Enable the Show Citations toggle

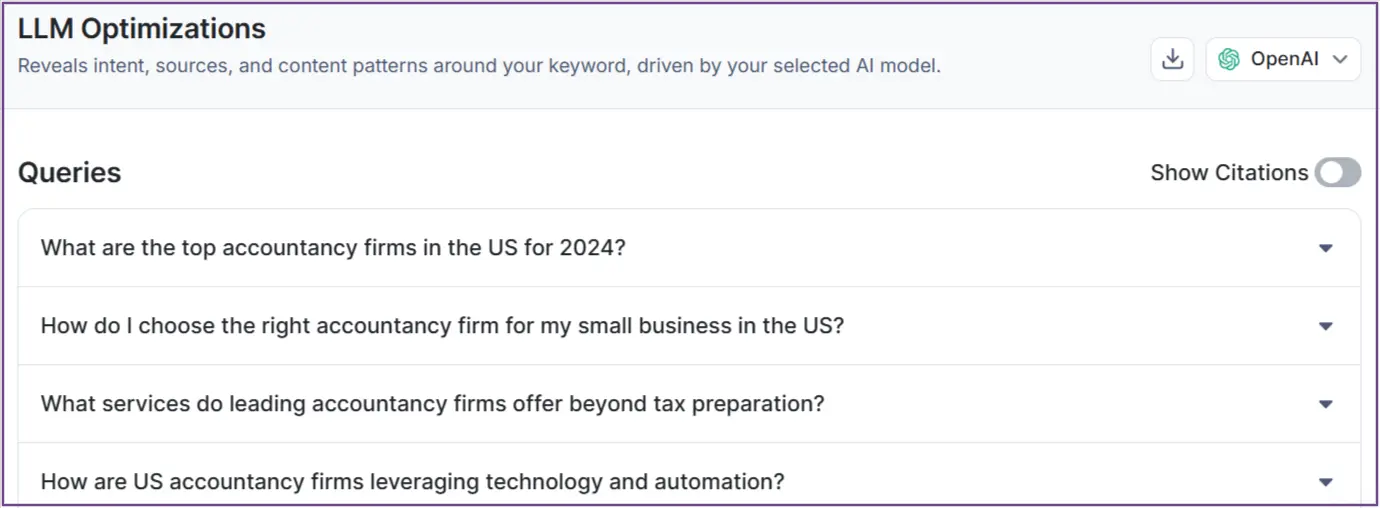pyautogui.click(x=1338, y=173)
